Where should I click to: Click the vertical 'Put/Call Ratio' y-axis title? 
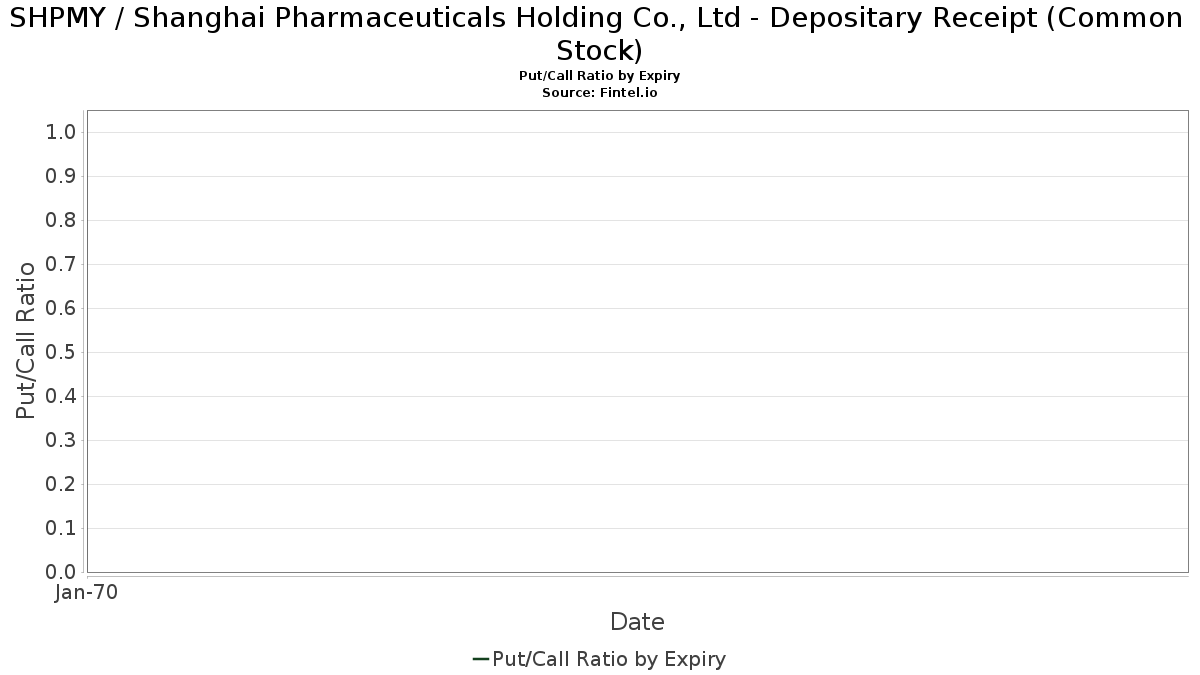point(27,340)
